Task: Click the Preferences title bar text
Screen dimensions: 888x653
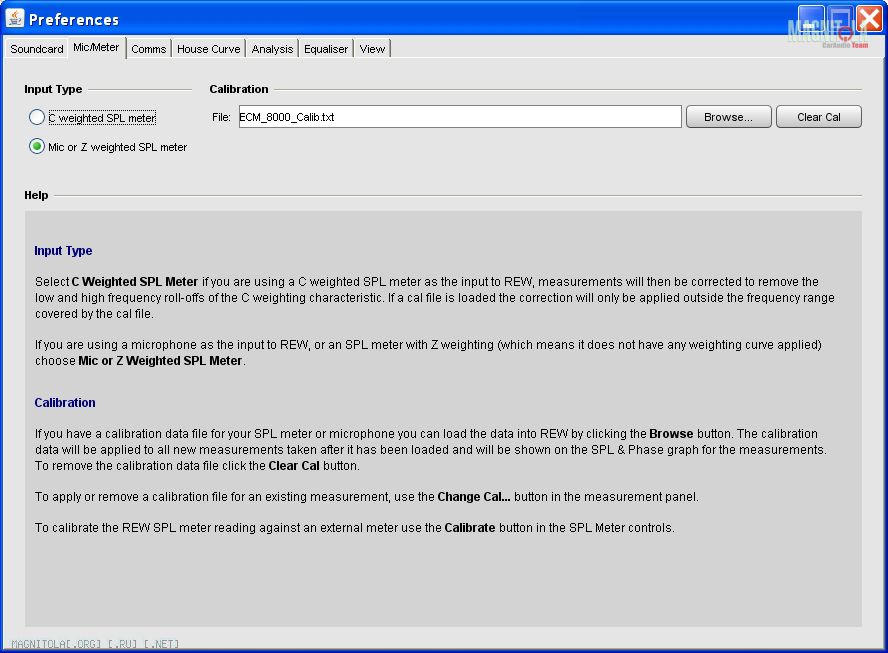Action: click(74, 20)
